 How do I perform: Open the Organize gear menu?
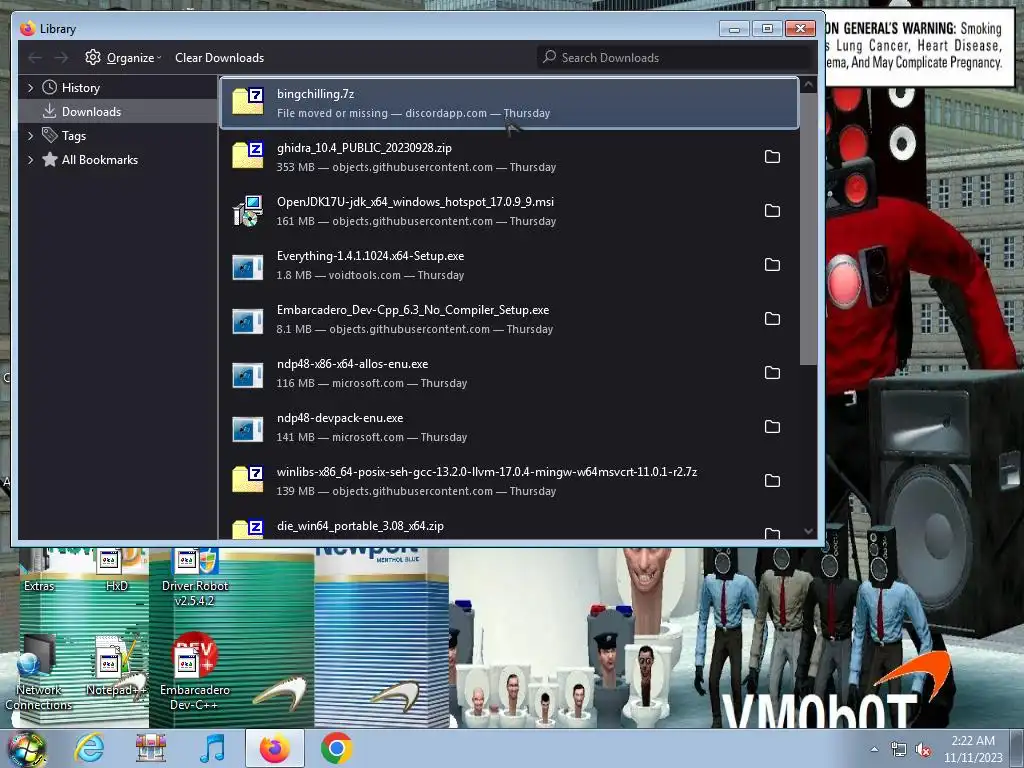tap(123, 57)
